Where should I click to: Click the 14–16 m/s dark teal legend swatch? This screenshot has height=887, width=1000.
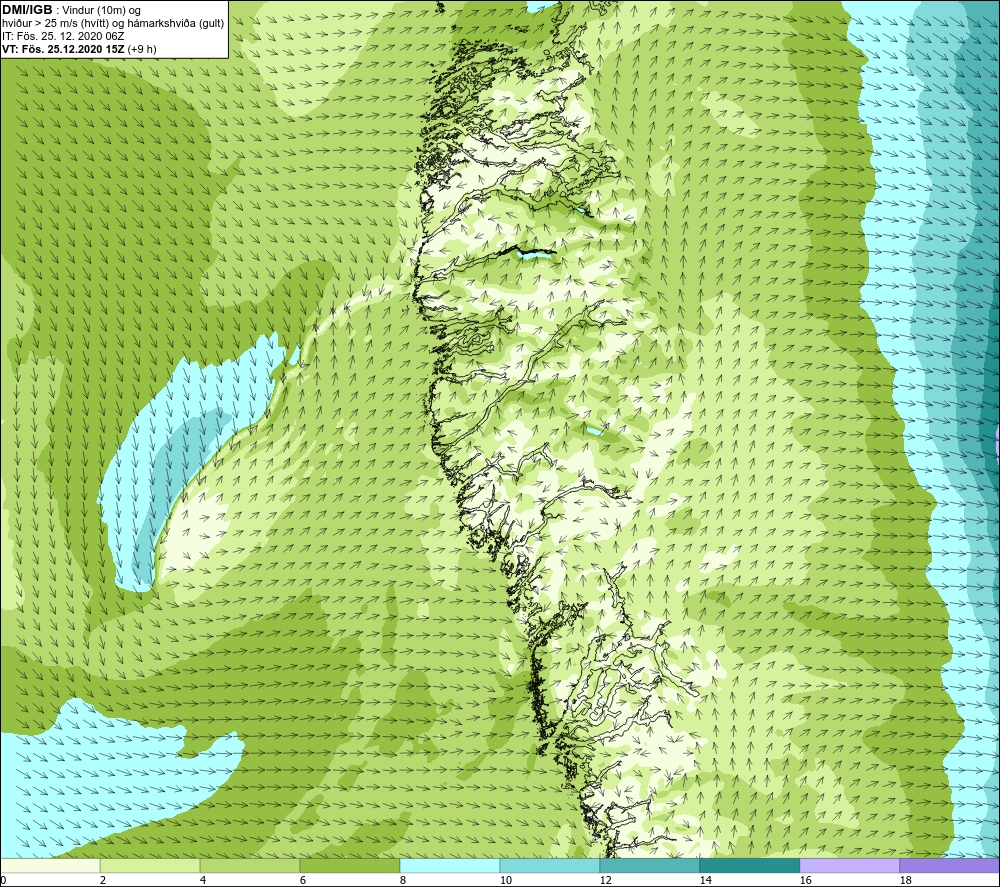[750, 866]
